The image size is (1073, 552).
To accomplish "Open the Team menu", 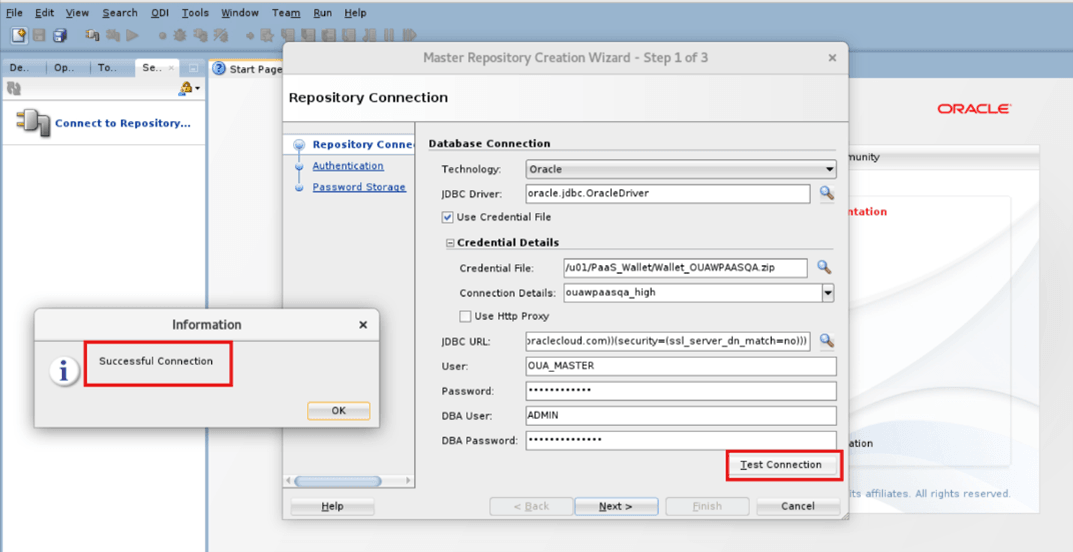I will click(x=285, y=12).
